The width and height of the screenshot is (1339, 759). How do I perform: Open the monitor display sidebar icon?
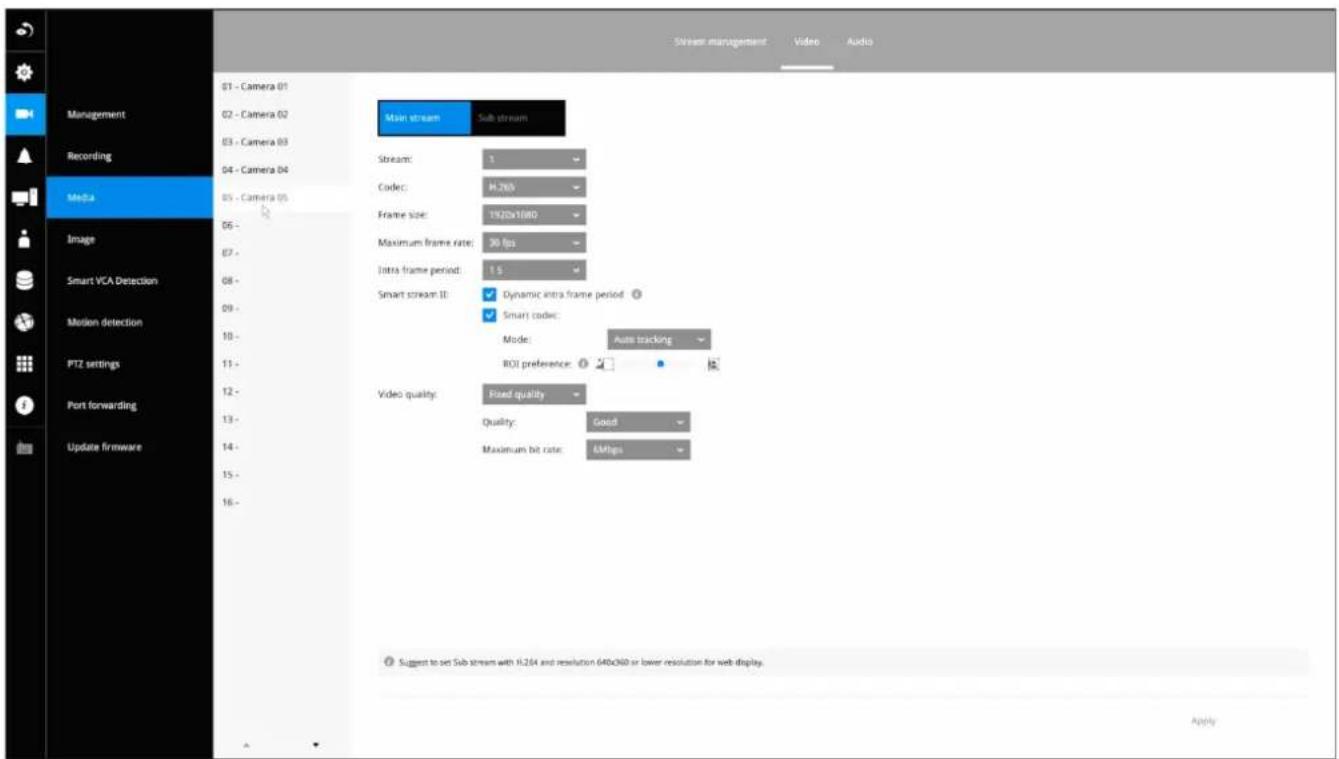pyautogui.click(x=24, y=198)
